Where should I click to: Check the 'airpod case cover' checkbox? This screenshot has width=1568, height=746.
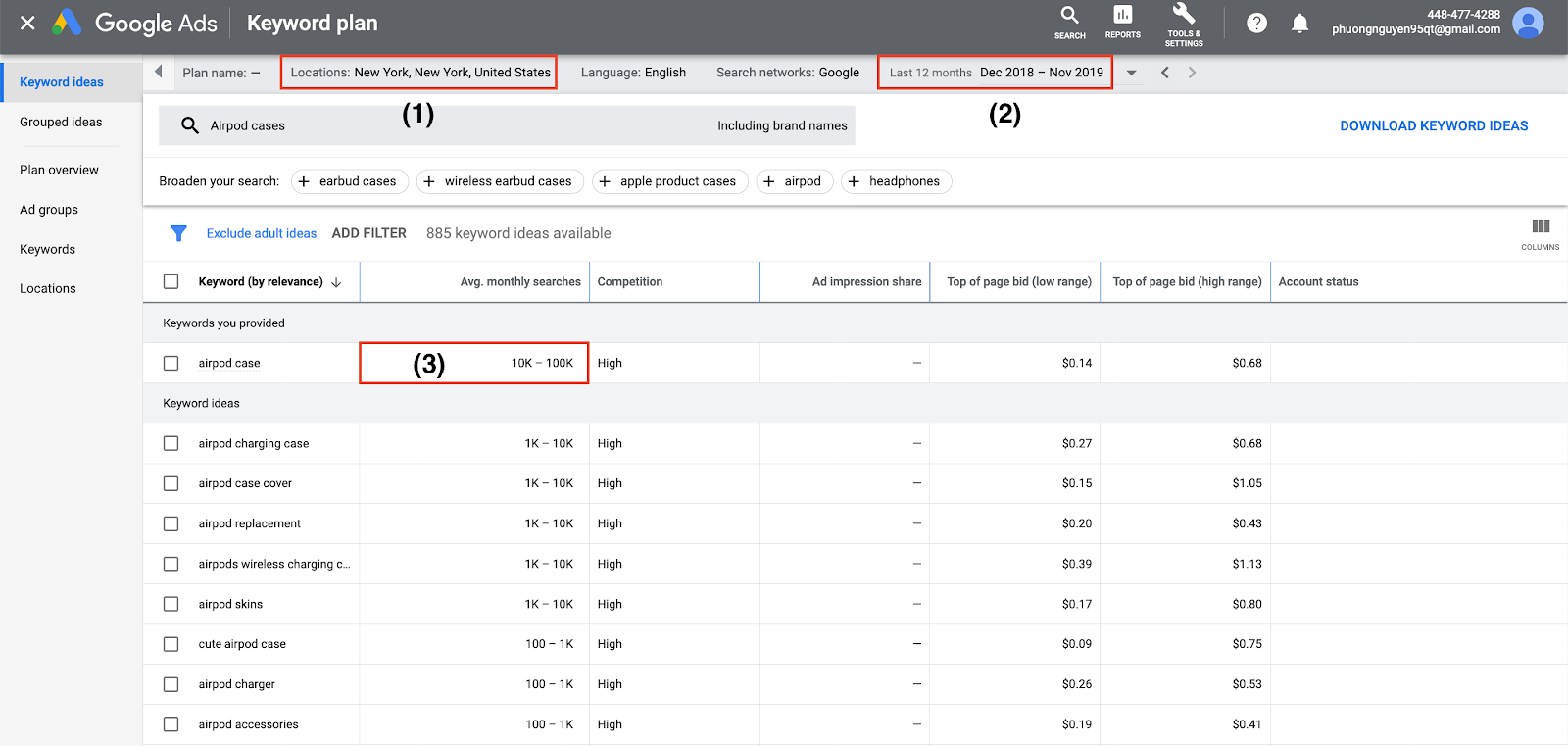(x=171, y=484)
